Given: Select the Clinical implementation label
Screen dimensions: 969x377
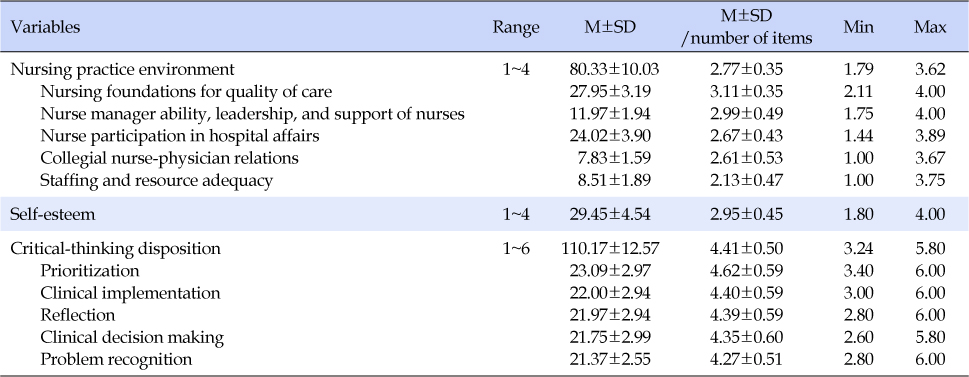Looking at the screenshot, I should point(130,293).
